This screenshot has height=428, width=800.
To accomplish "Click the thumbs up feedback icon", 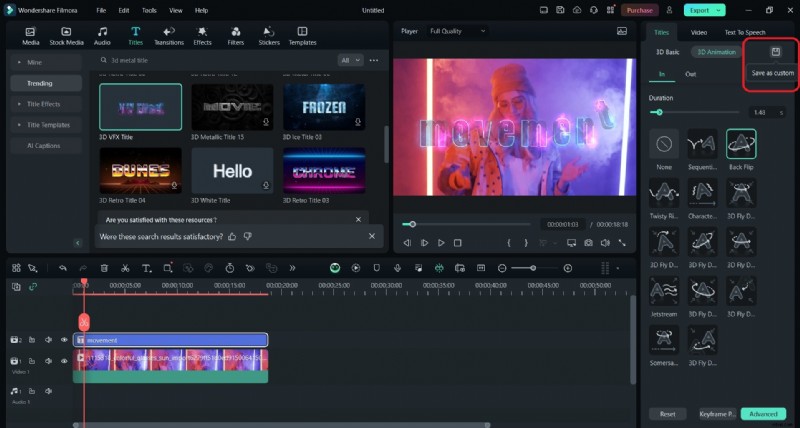I will coord(232,236).
